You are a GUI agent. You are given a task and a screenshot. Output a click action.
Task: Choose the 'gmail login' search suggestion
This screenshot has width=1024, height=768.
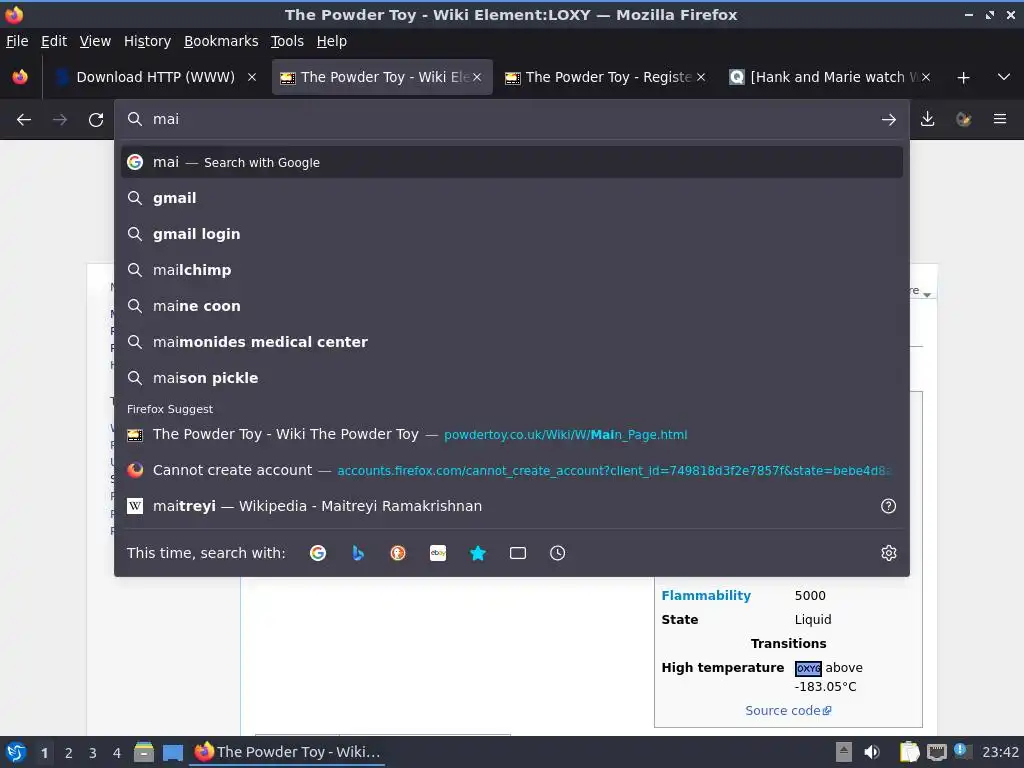pyautogui.click(x=512, y=234)
